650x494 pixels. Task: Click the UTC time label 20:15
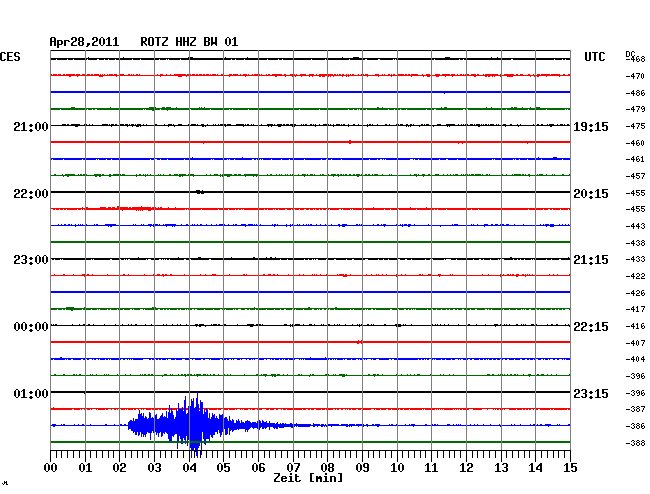tap(591, 194)
